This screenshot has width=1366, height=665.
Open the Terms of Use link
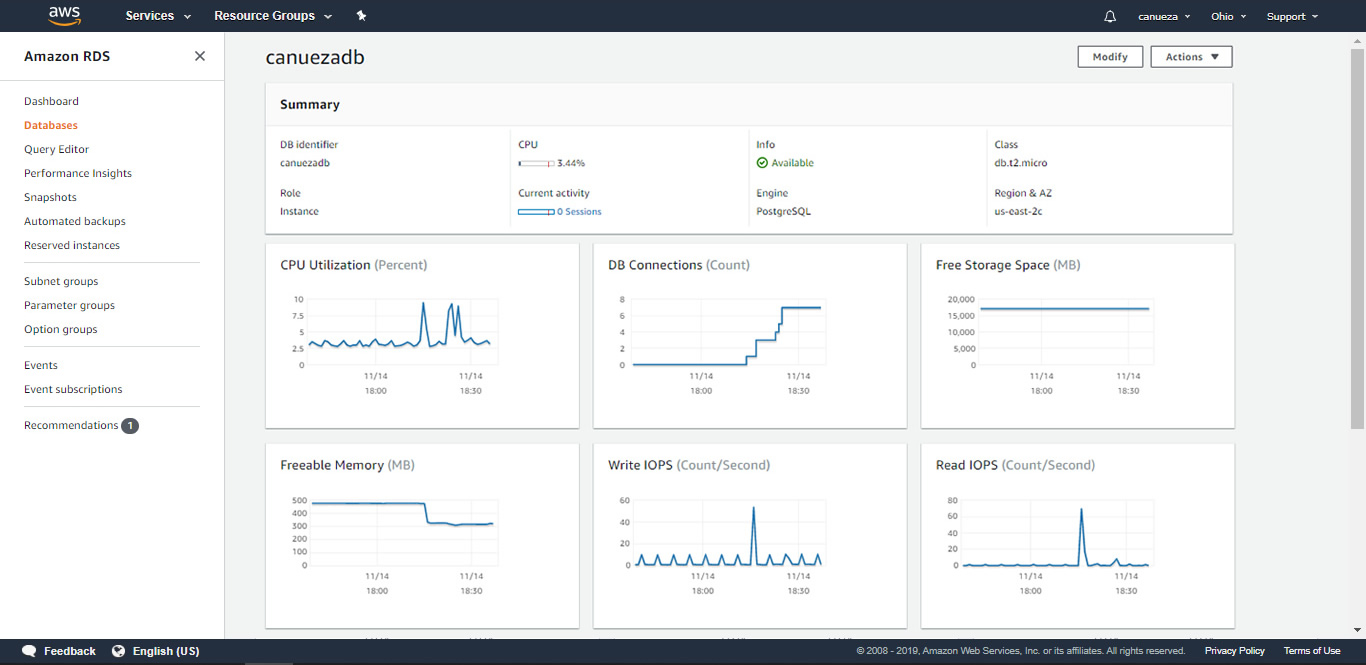click(x=1312, y=651)
